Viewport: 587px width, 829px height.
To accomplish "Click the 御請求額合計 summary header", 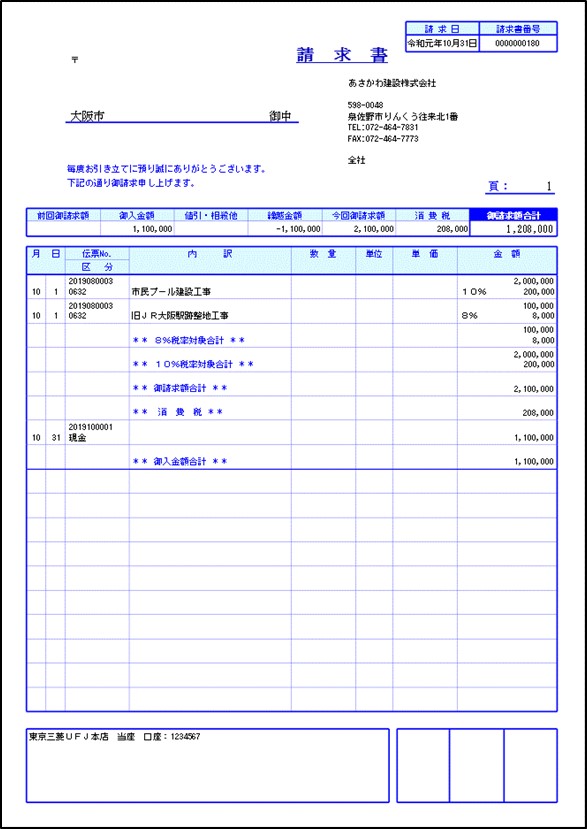I will (x=513, y=215).
